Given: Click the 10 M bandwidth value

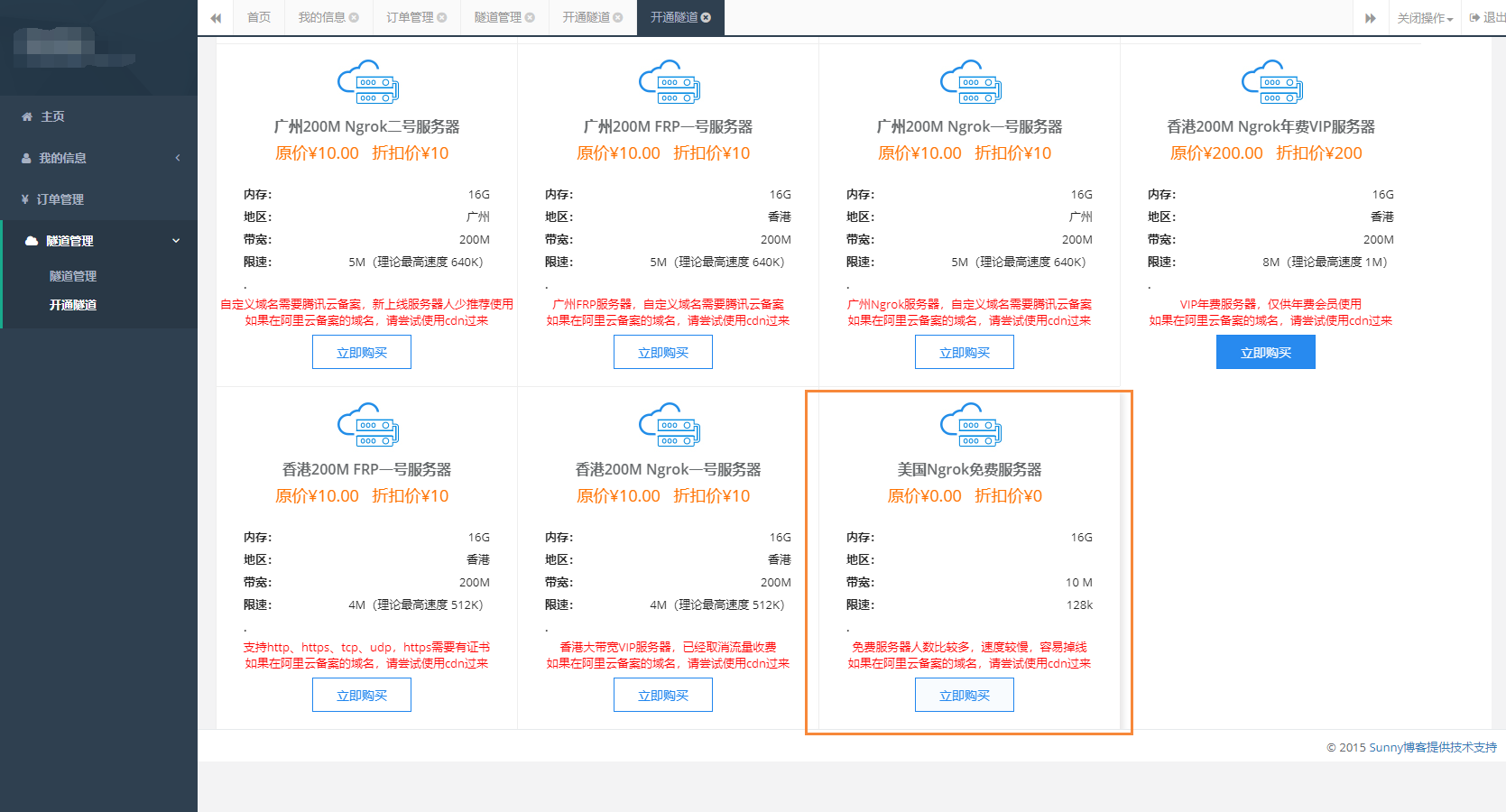Looking at the screenshot, I should [x=1079, y=582].
